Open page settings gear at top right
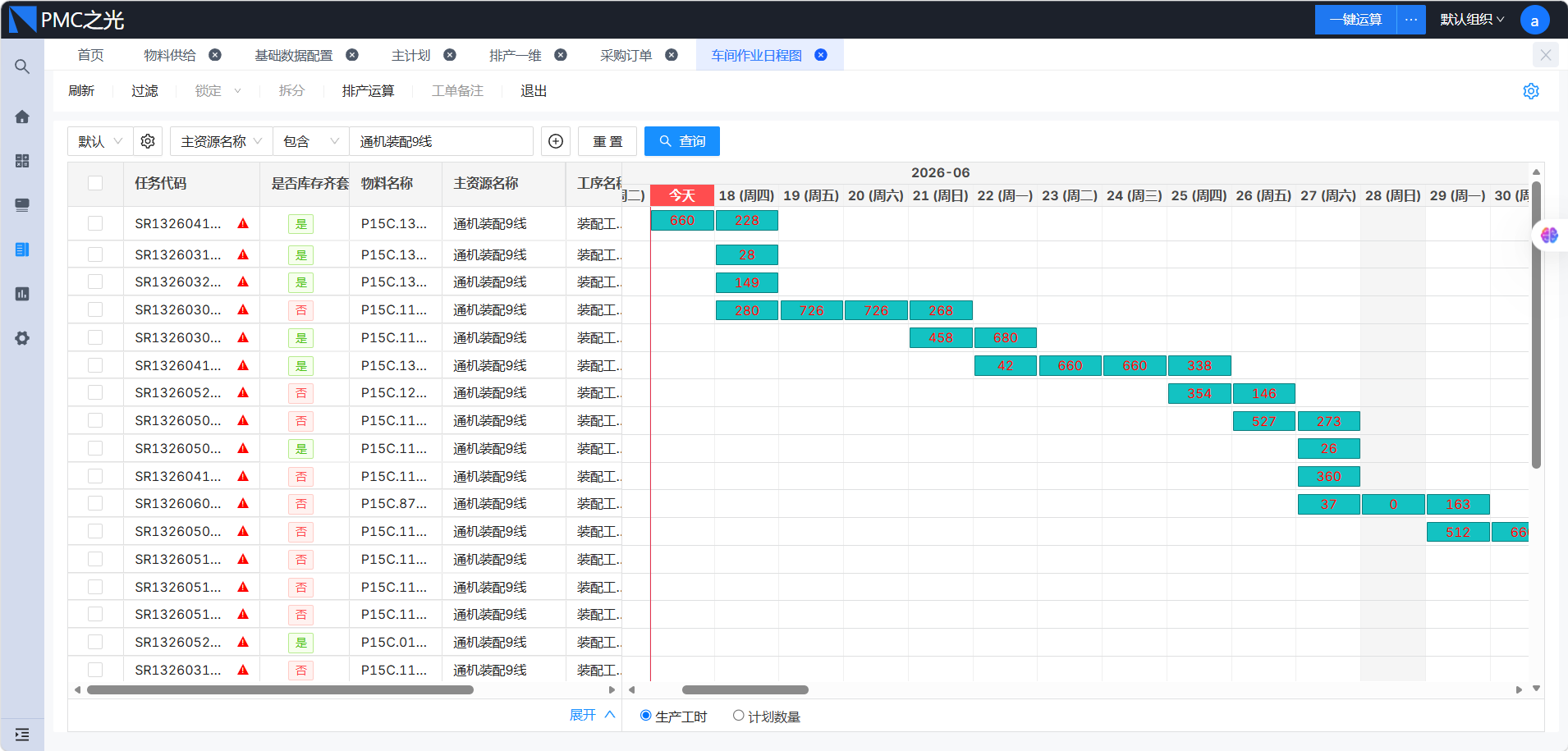This screenshot has height=751, width=1568. [x=1531, y=91]
